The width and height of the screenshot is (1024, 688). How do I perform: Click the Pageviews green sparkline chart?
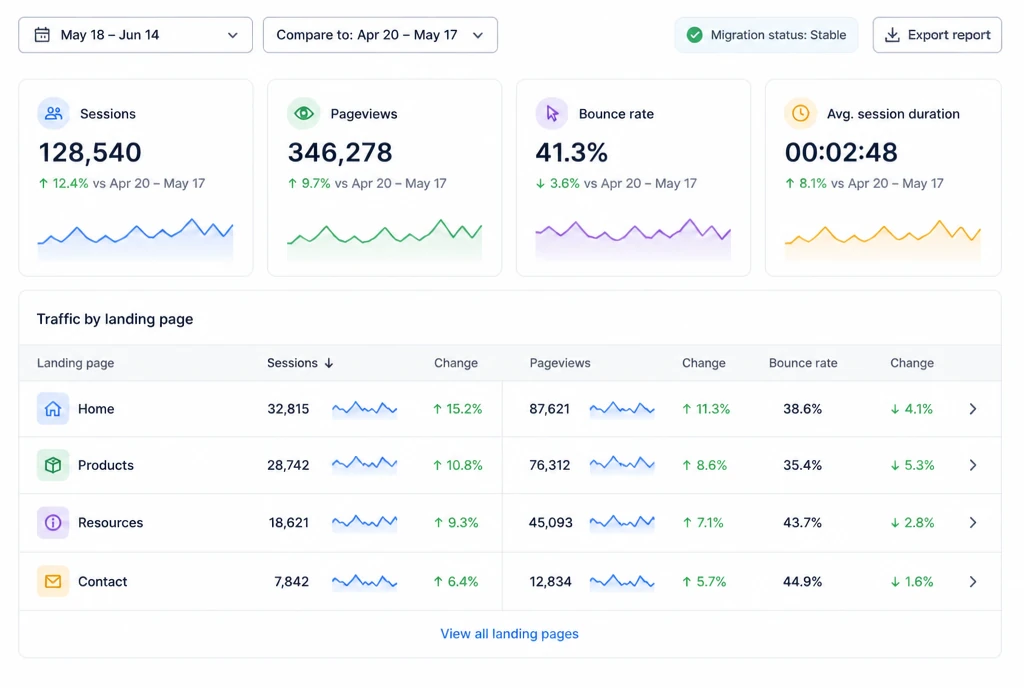(385, 239)
